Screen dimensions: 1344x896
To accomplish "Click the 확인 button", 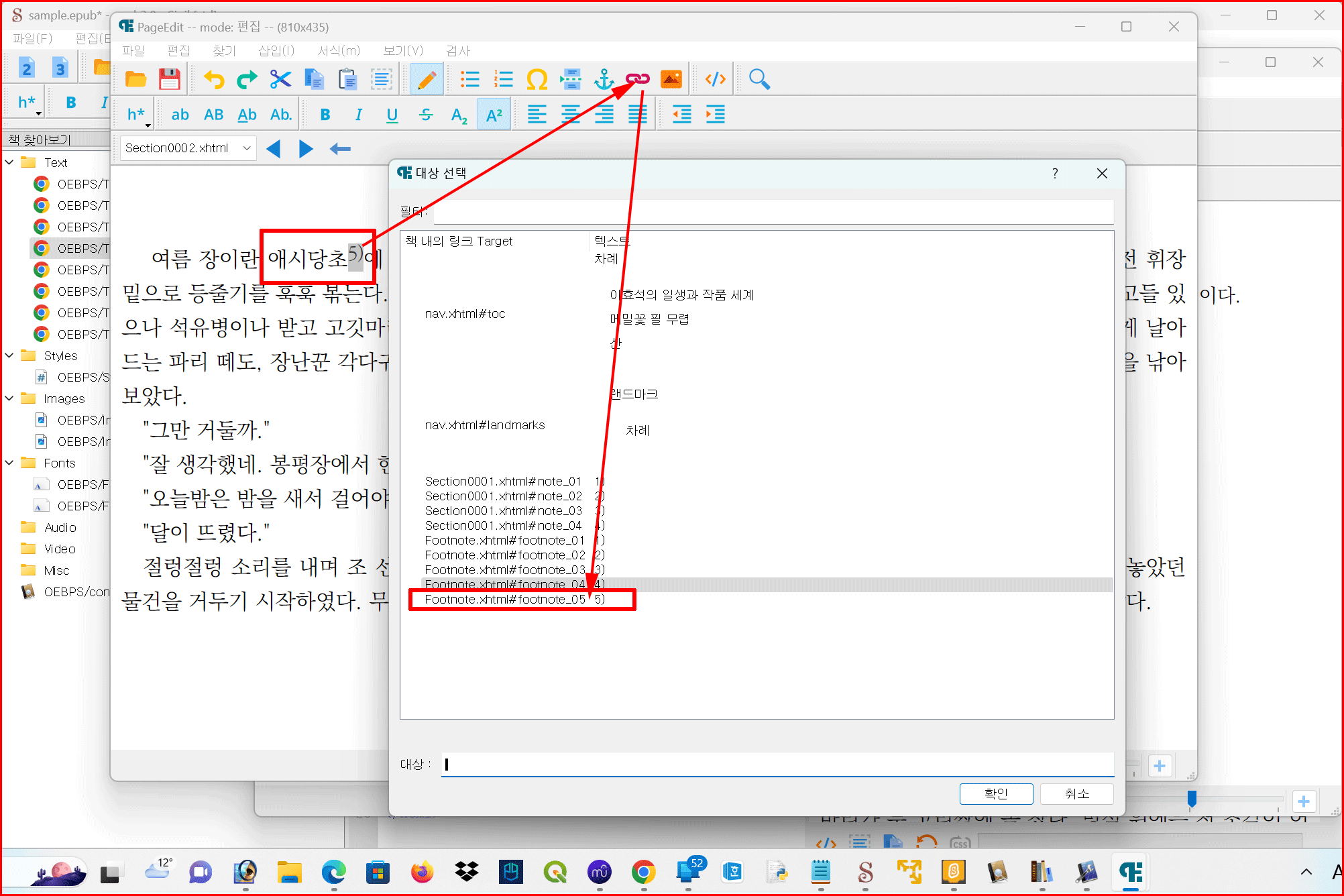I will [x=996, y=793].
